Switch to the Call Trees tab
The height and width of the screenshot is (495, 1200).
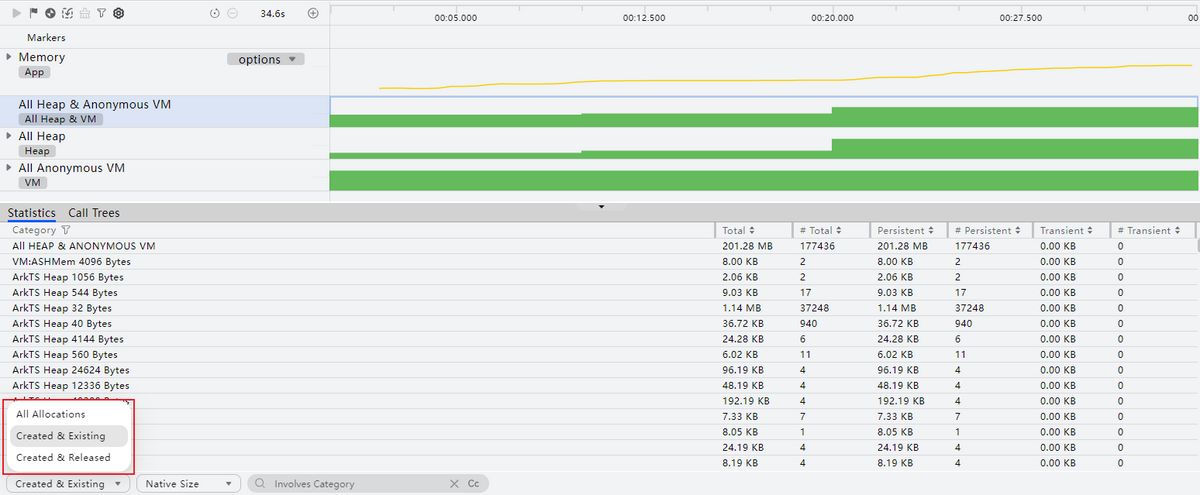click(x=94, y=213)
